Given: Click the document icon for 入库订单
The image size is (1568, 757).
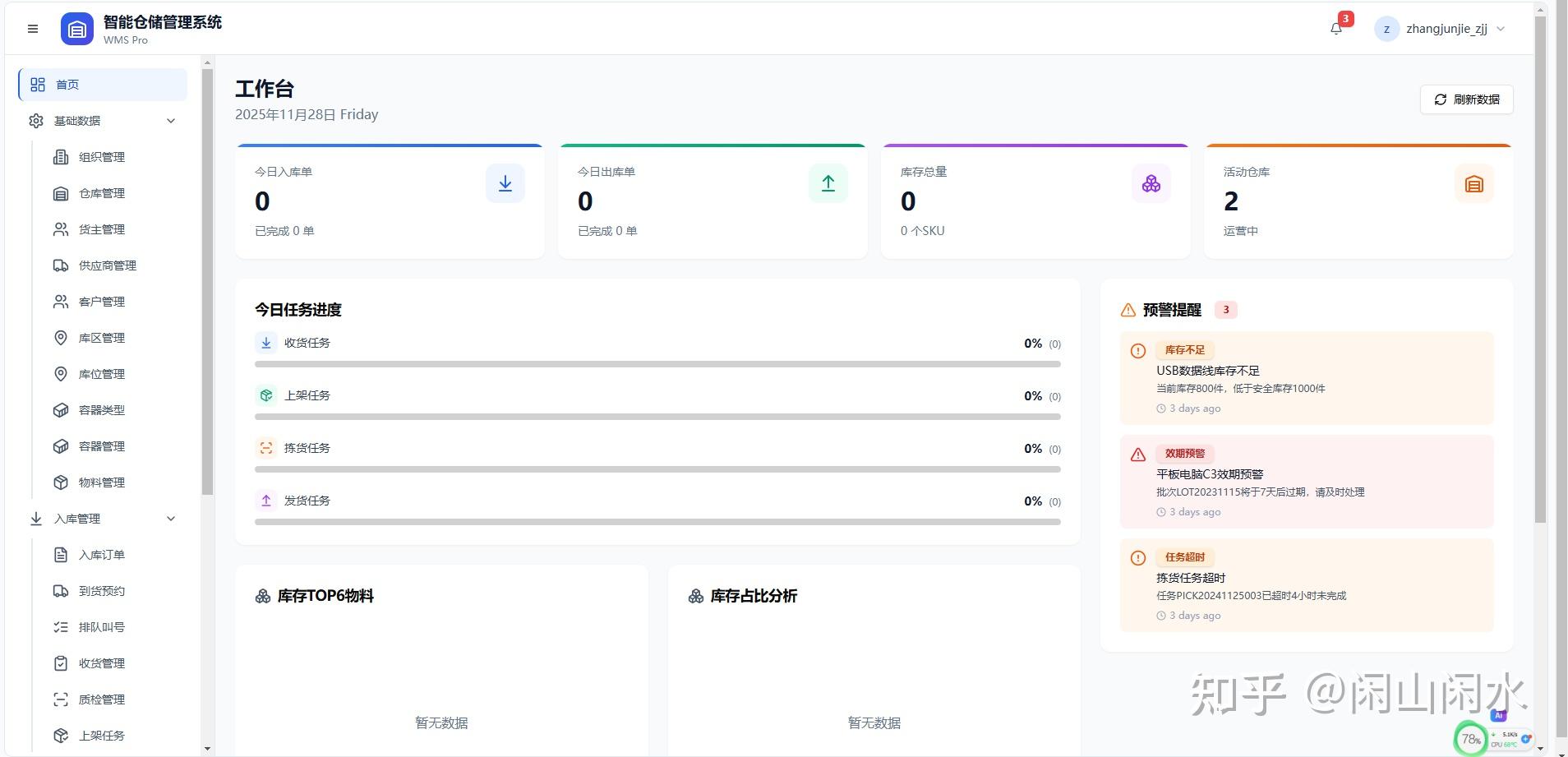Looking at the screenshot, I should point(61,555).
